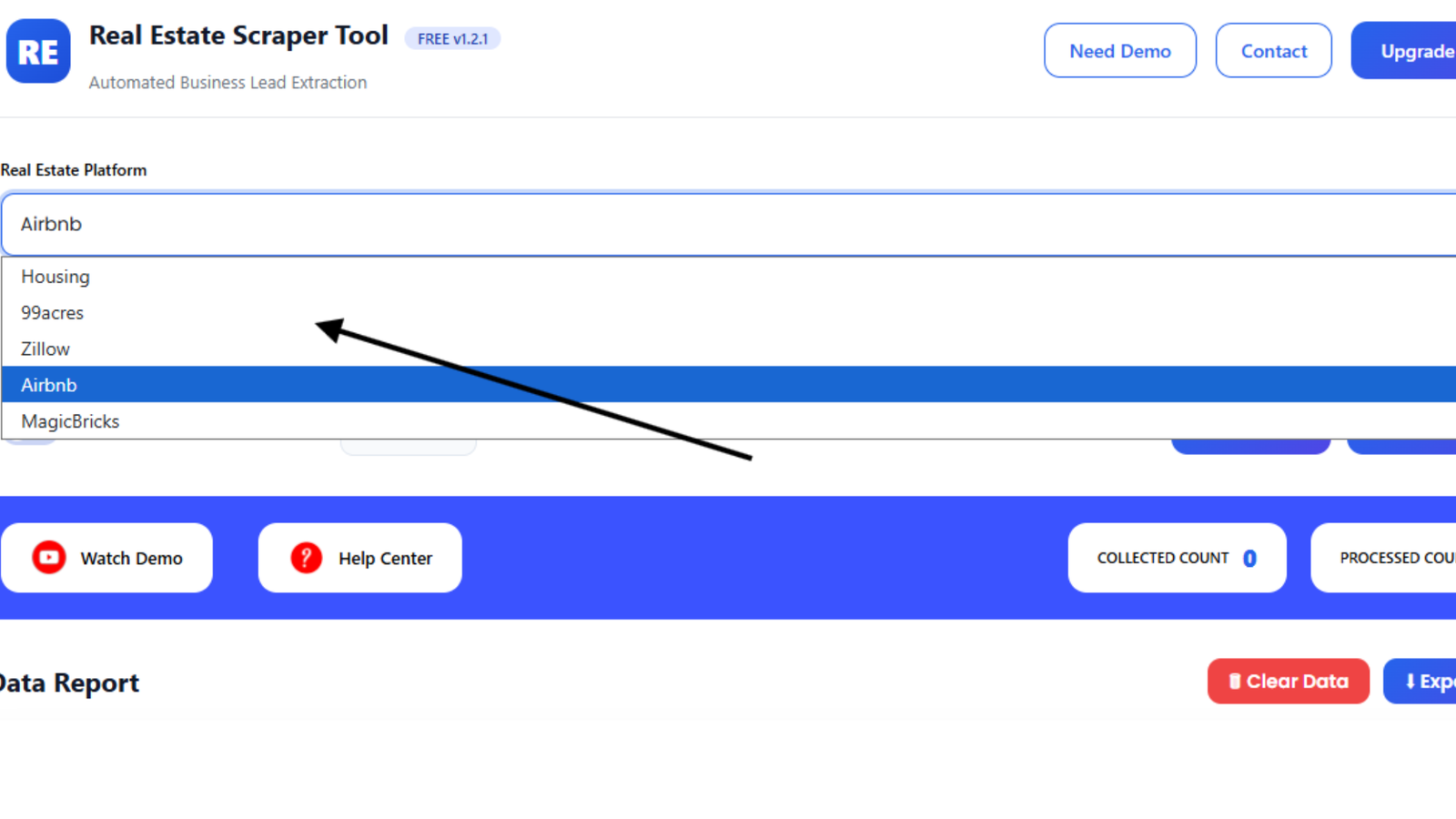Click the Automated Business Lead Extraction subtitle
Viewport: 1456px width, 819px height.
pyautogui.click(x=227, y=83)
